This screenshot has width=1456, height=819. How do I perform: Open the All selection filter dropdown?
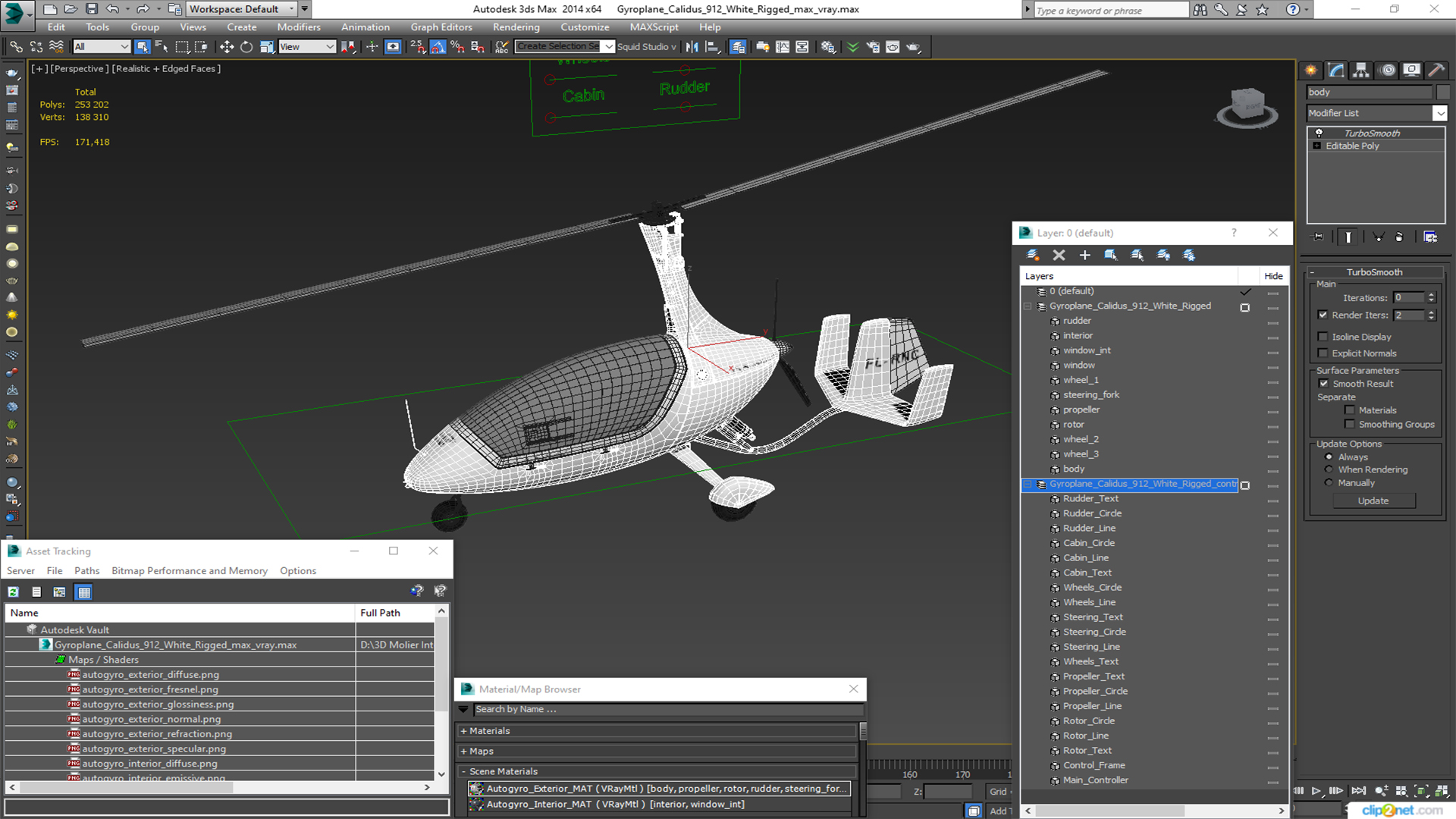[102, 47]
